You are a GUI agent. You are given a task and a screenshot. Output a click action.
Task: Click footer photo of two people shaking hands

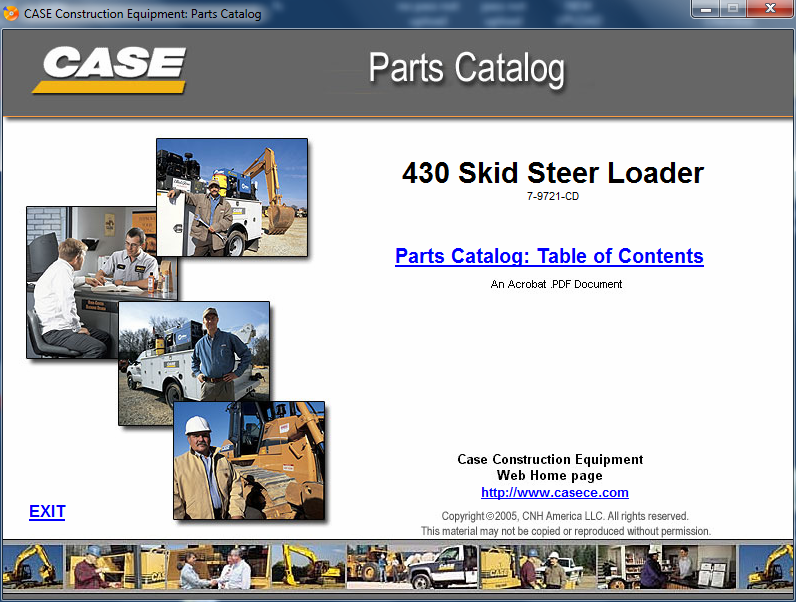click(x=219, y=566)
